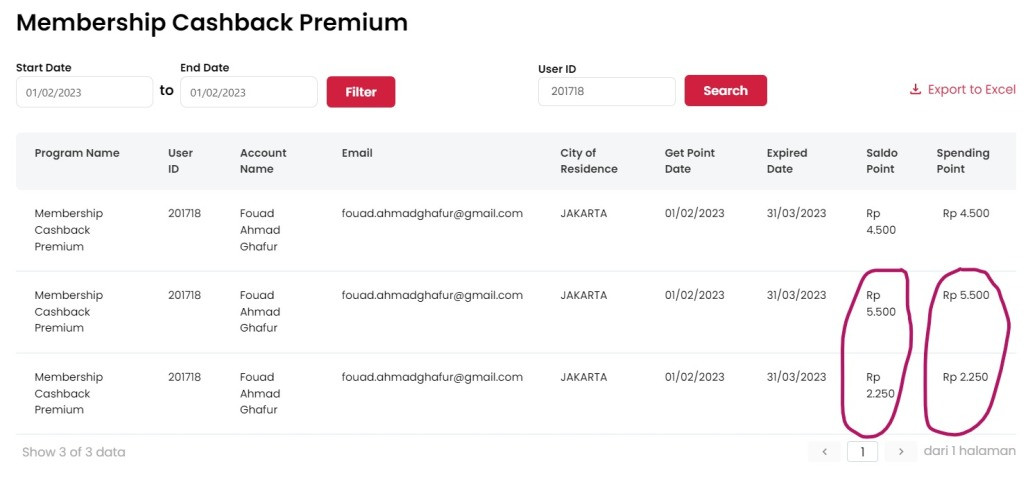Viewport: 1028px width, 480px height.
Task: Click the Saldo Point column header
Action: point(882,161)
